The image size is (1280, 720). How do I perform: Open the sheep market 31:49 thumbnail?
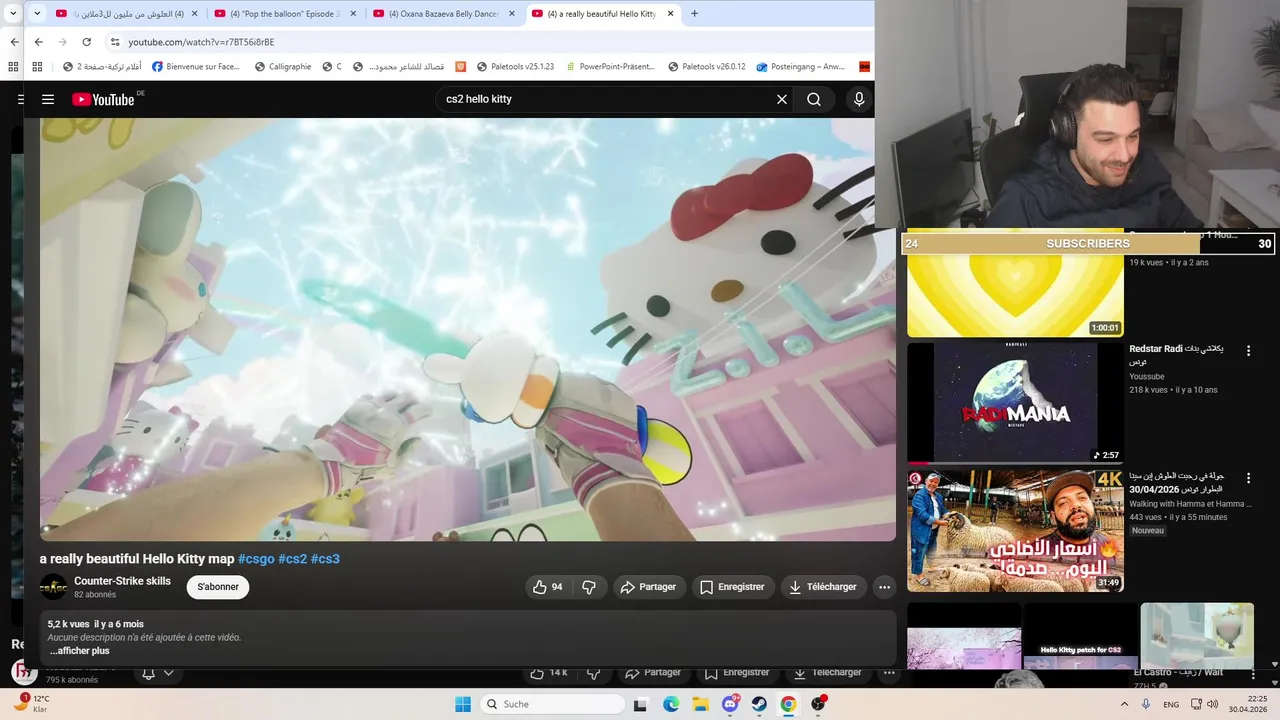1015,531
